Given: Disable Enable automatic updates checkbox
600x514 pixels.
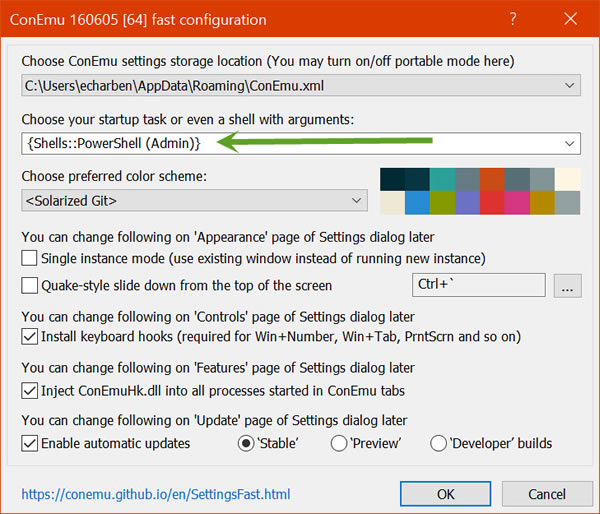Looking at the screenshot, I should (29, 444).
